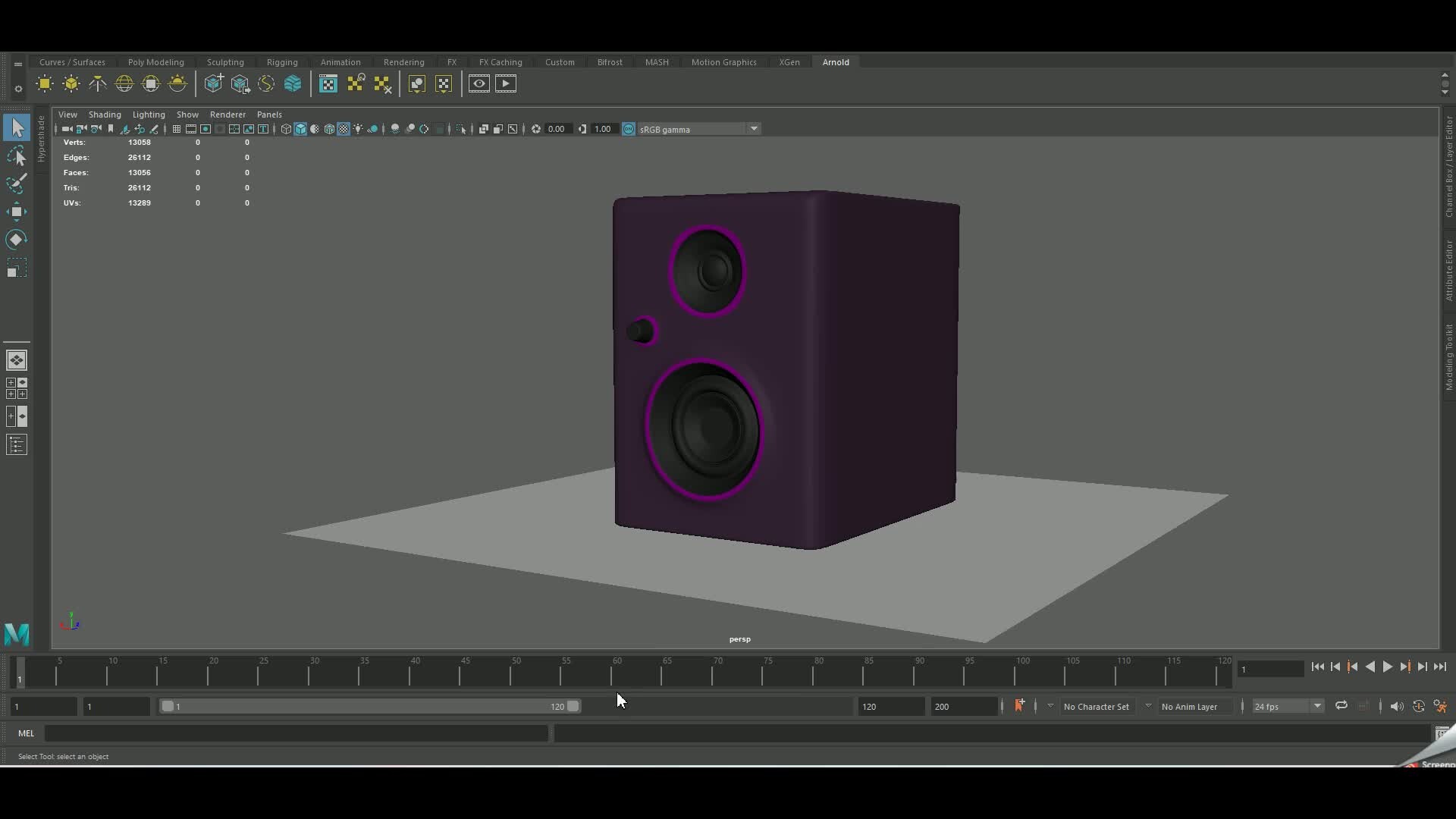
Task: Create a polygon cube from the shelf
Action: click(214, 83)
